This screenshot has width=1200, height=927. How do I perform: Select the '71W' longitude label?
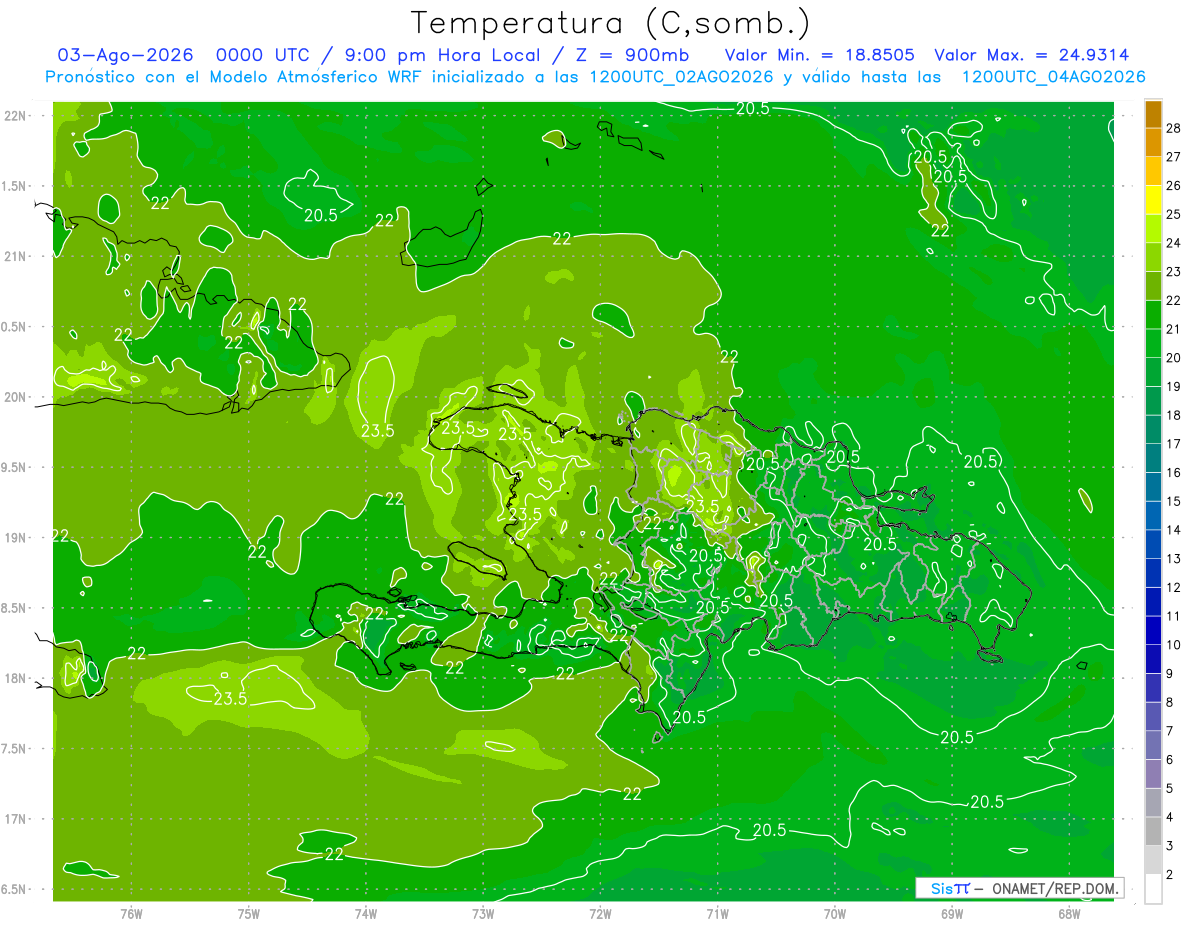[717, 913]
